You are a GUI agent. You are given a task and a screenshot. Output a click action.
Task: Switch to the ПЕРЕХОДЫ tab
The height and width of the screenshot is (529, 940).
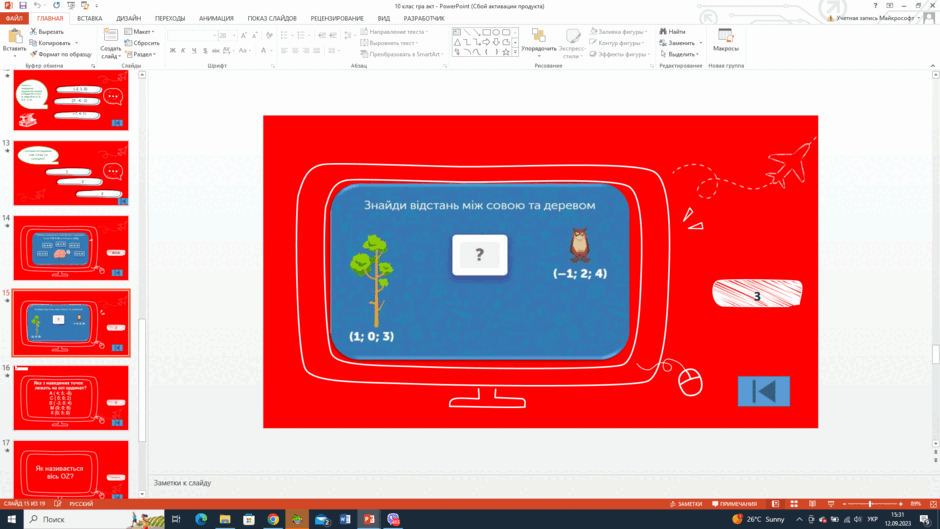pyautogui.click(x=170, y=18)
